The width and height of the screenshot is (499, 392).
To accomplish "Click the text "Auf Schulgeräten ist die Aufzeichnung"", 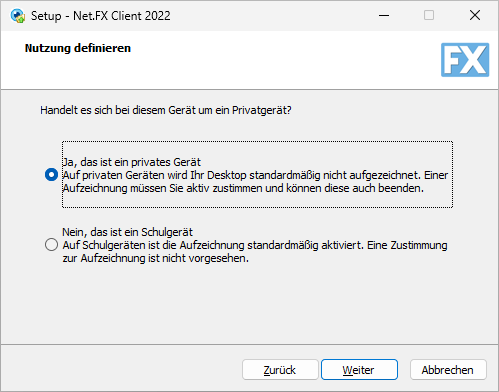I will tap(153, 245).
